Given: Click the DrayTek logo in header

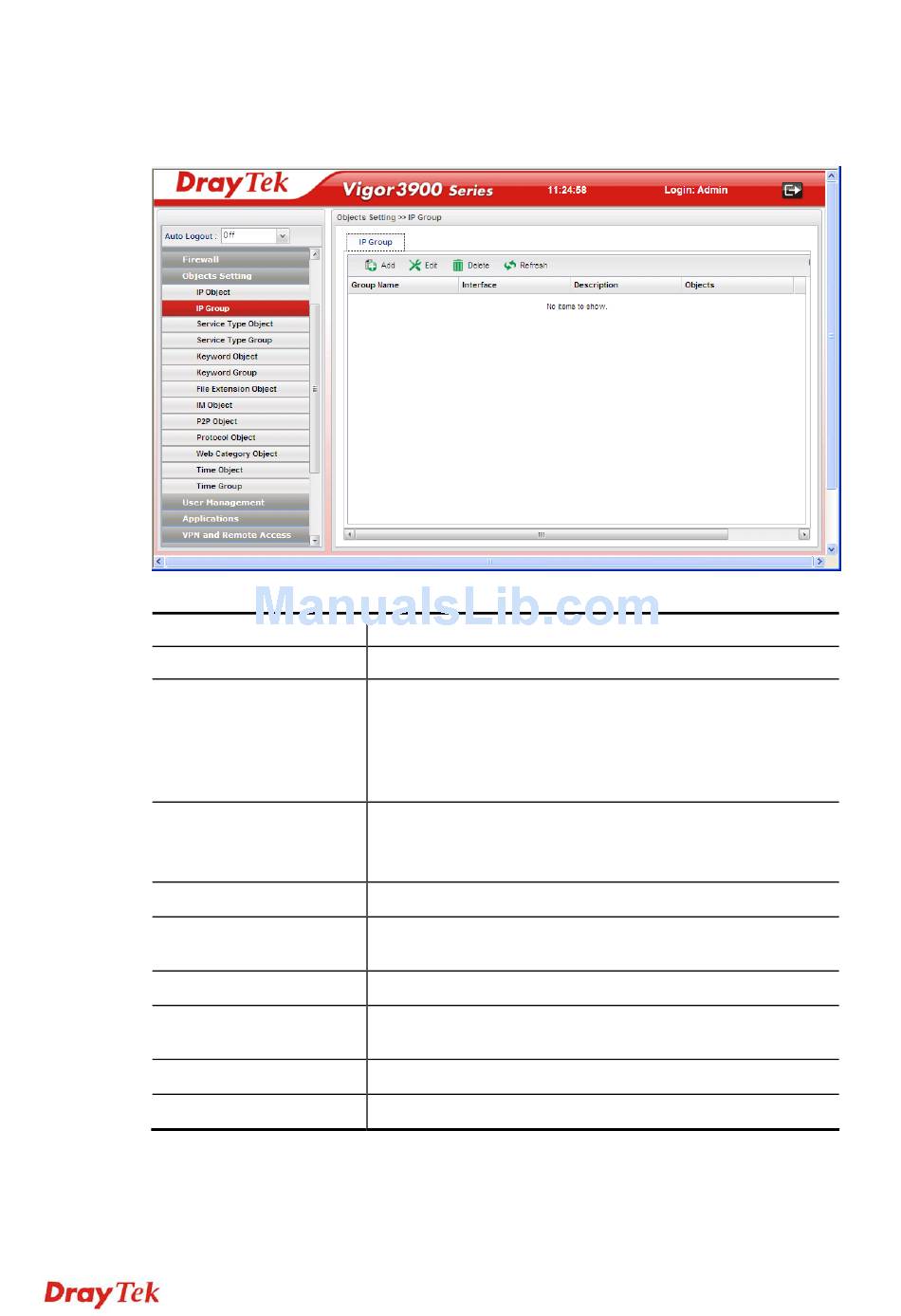Looking at the screenshot, I should [x=232, y=184].
